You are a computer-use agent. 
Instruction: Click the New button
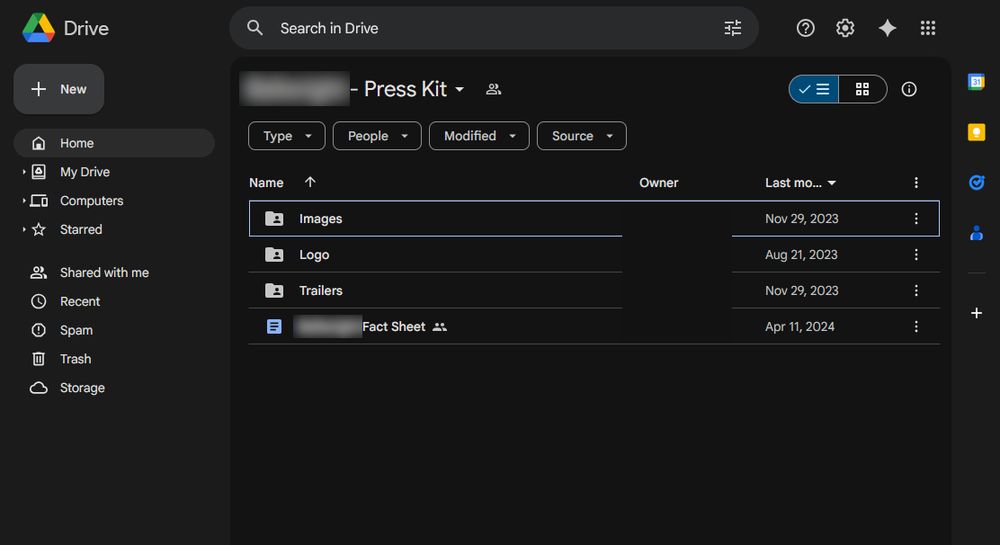59,89
